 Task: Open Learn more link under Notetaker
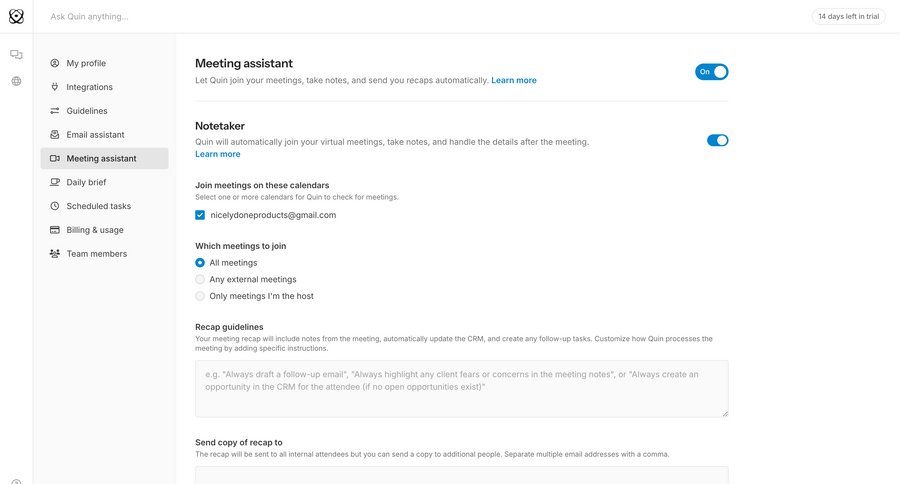tap(217, 154)
